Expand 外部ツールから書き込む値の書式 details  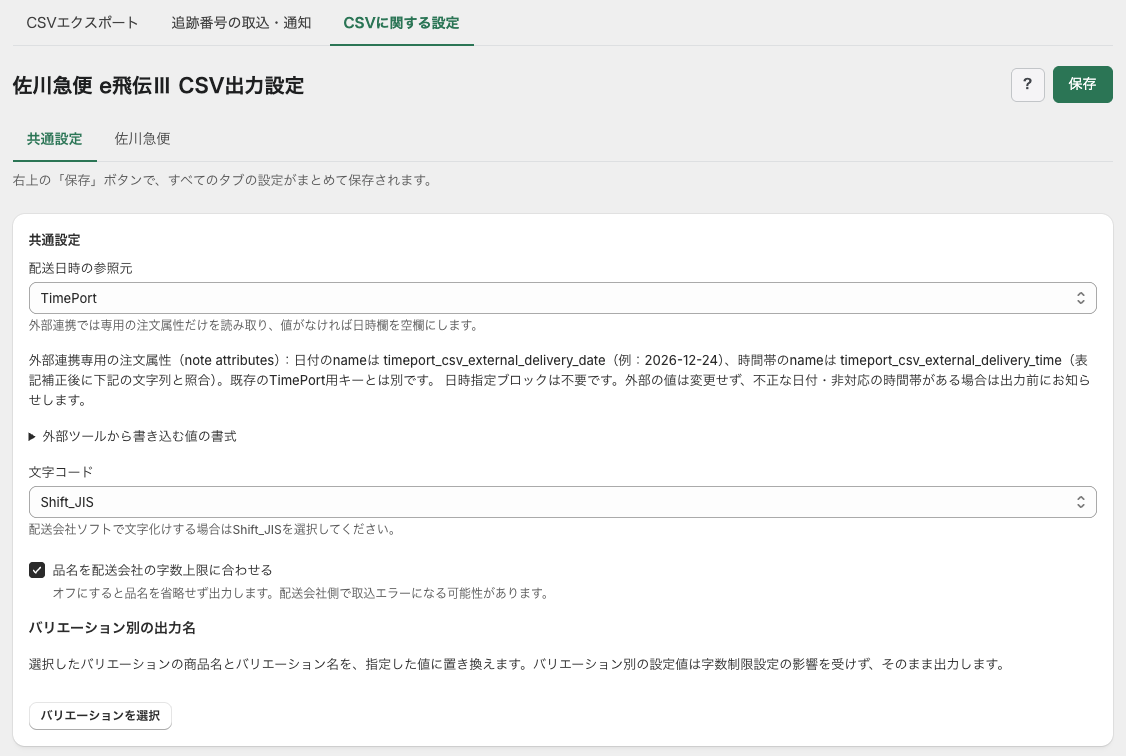click(x=133, y=437)
